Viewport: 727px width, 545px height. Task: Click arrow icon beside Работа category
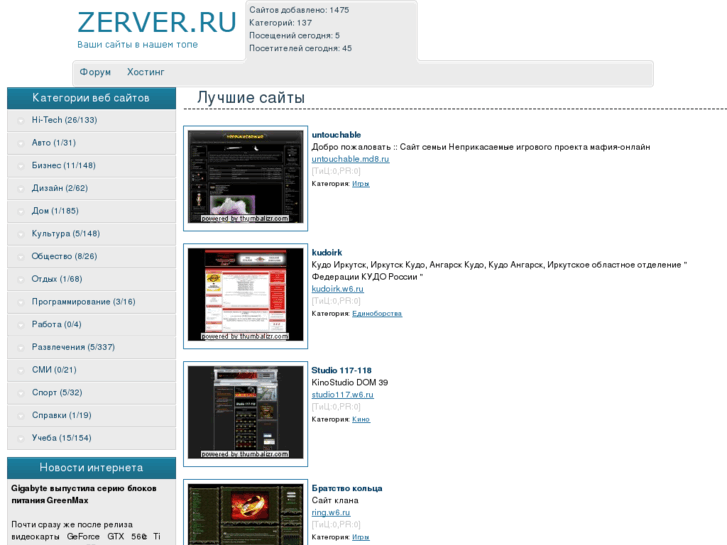(x=20, y=325)
